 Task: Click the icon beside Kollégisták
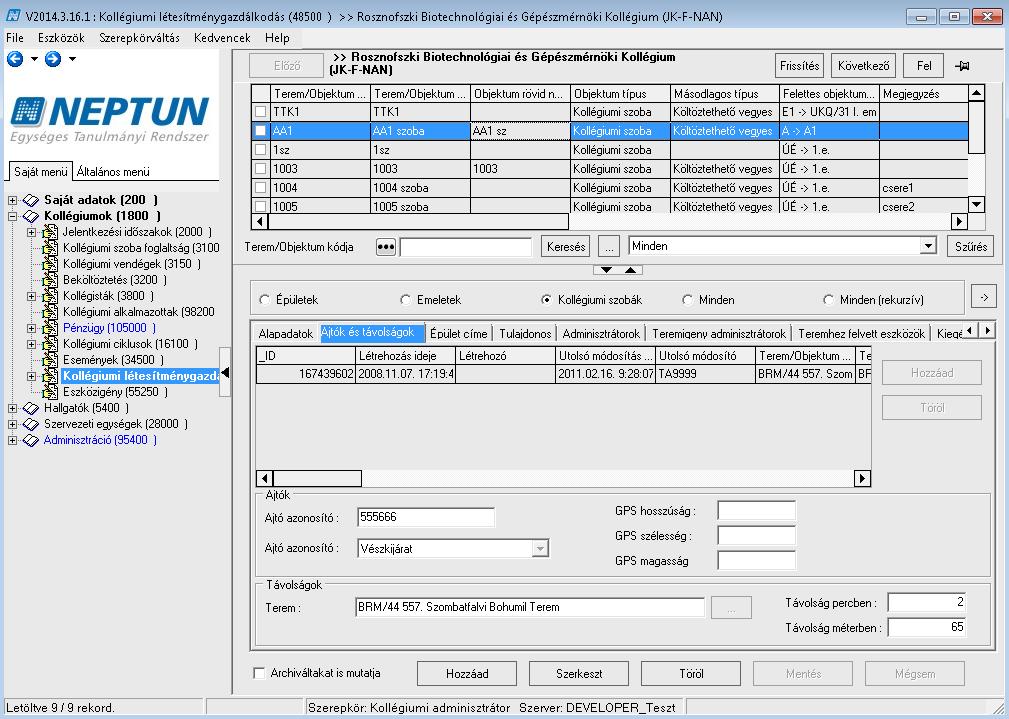point(50,296)
